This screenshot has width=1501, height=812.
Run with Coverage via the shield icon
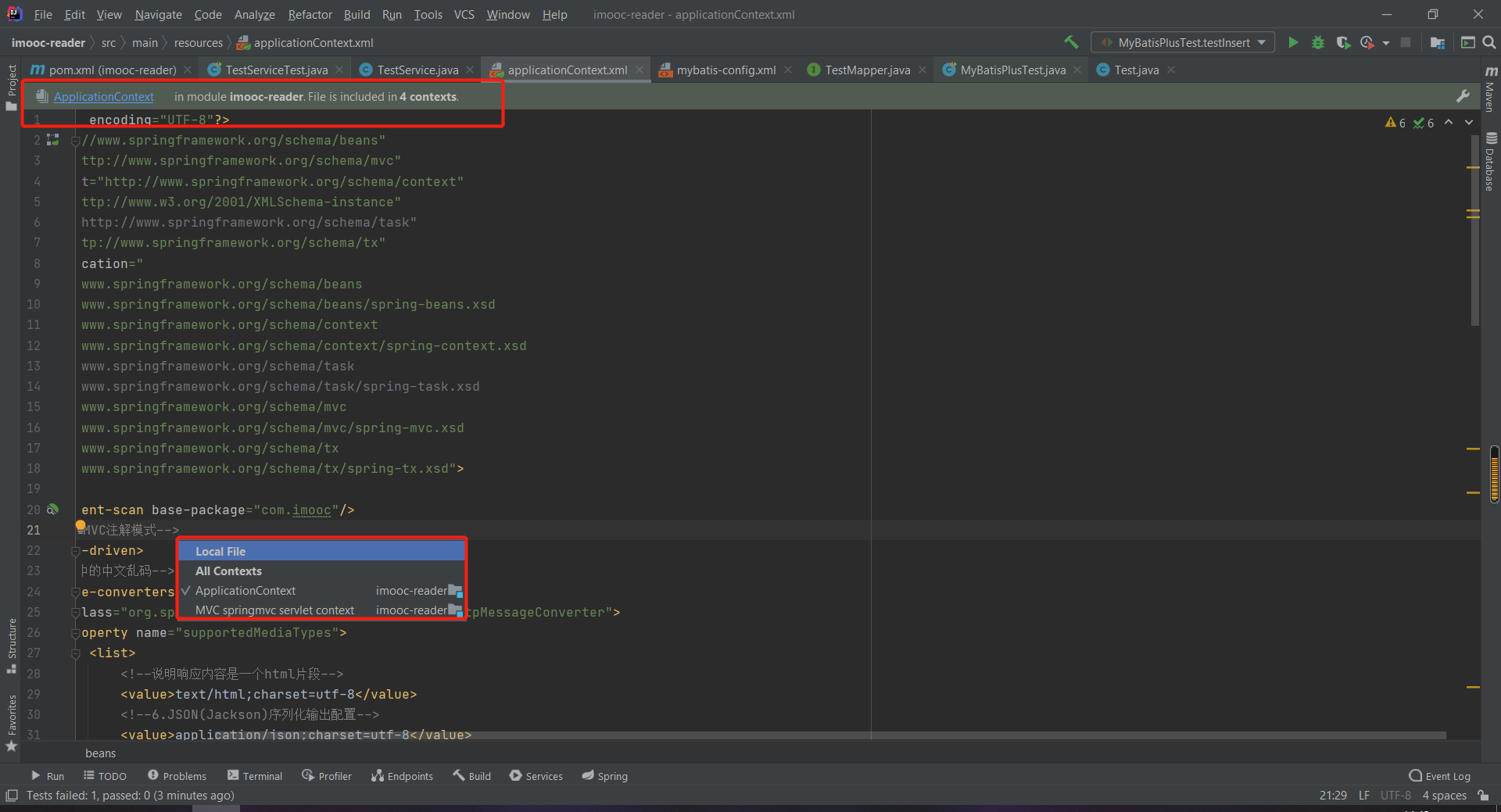[x=1342, y=42]
